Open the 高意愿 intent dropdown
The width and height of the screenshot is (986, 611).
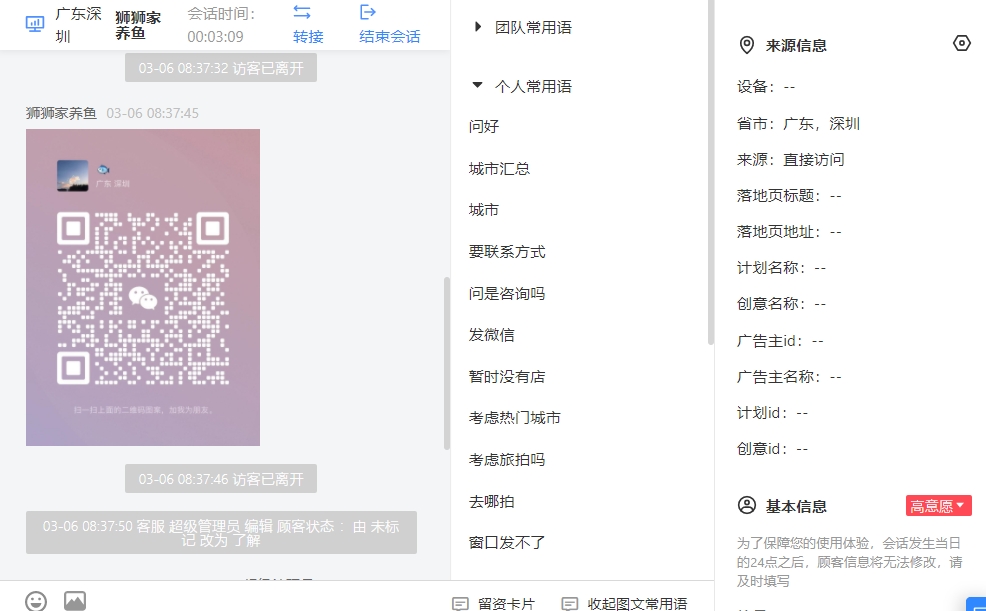pos(938,505)
